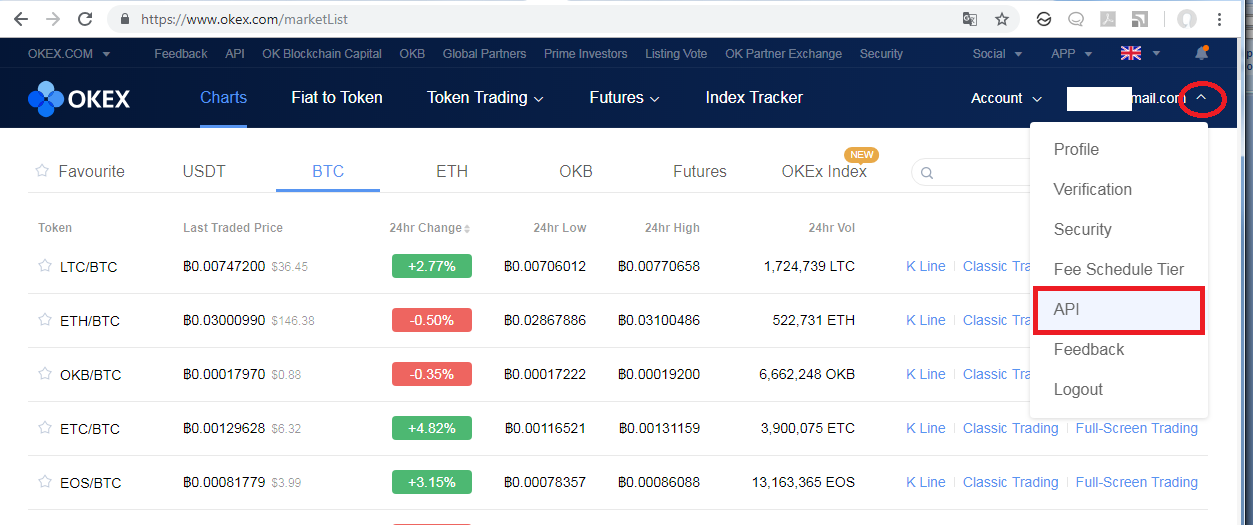This screenshot has width=1253, height=525.
Task: Go back with the browser back arrow
Action: (x=20, y=19)
